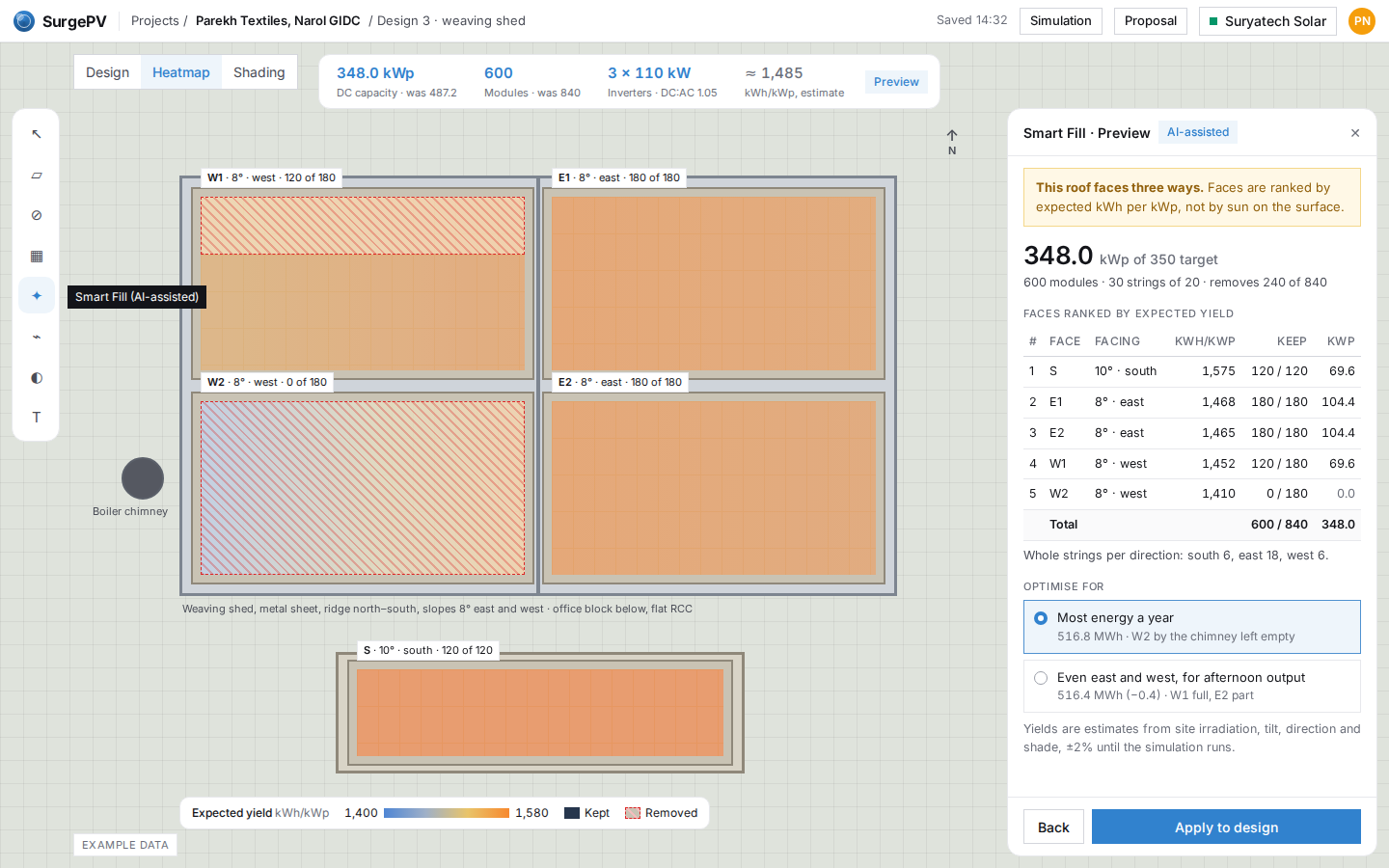Screen dimensions: 1389x868
Task: Click the W2 row showing 0 / 180
Action: click(x=1192, y=494)
